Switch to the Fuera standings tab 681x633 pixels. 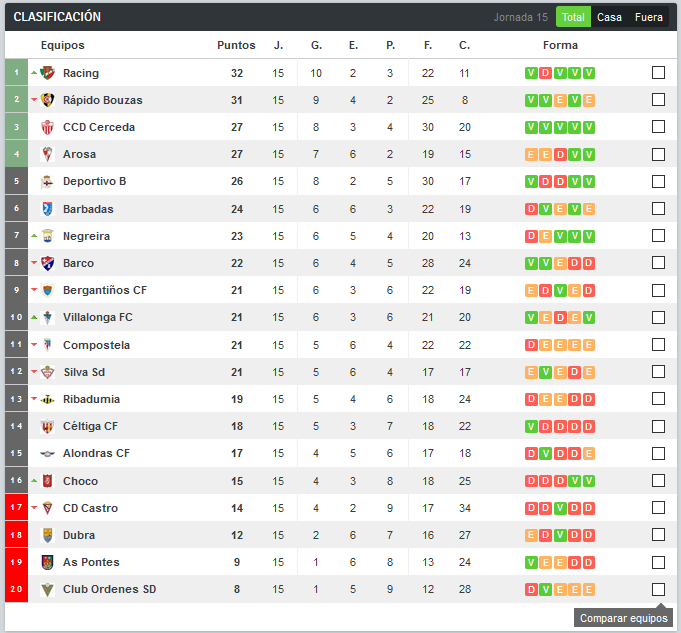pyautogui.click(x=648, y=17)
